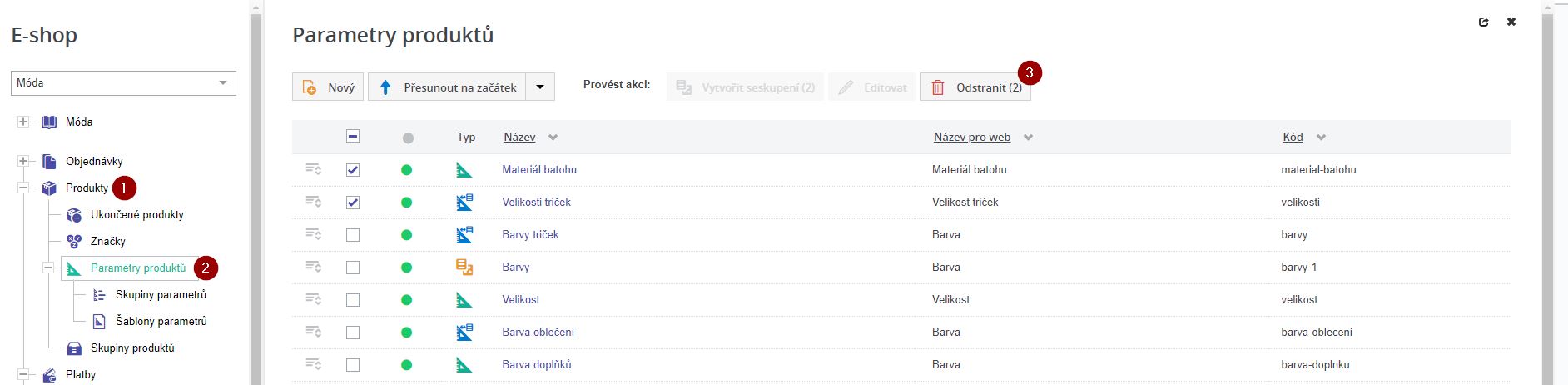The height and width of the screenshot is (385, 1568).
Task: Select Skupiny produktů in the tree
Action: [x=132, y=348]
